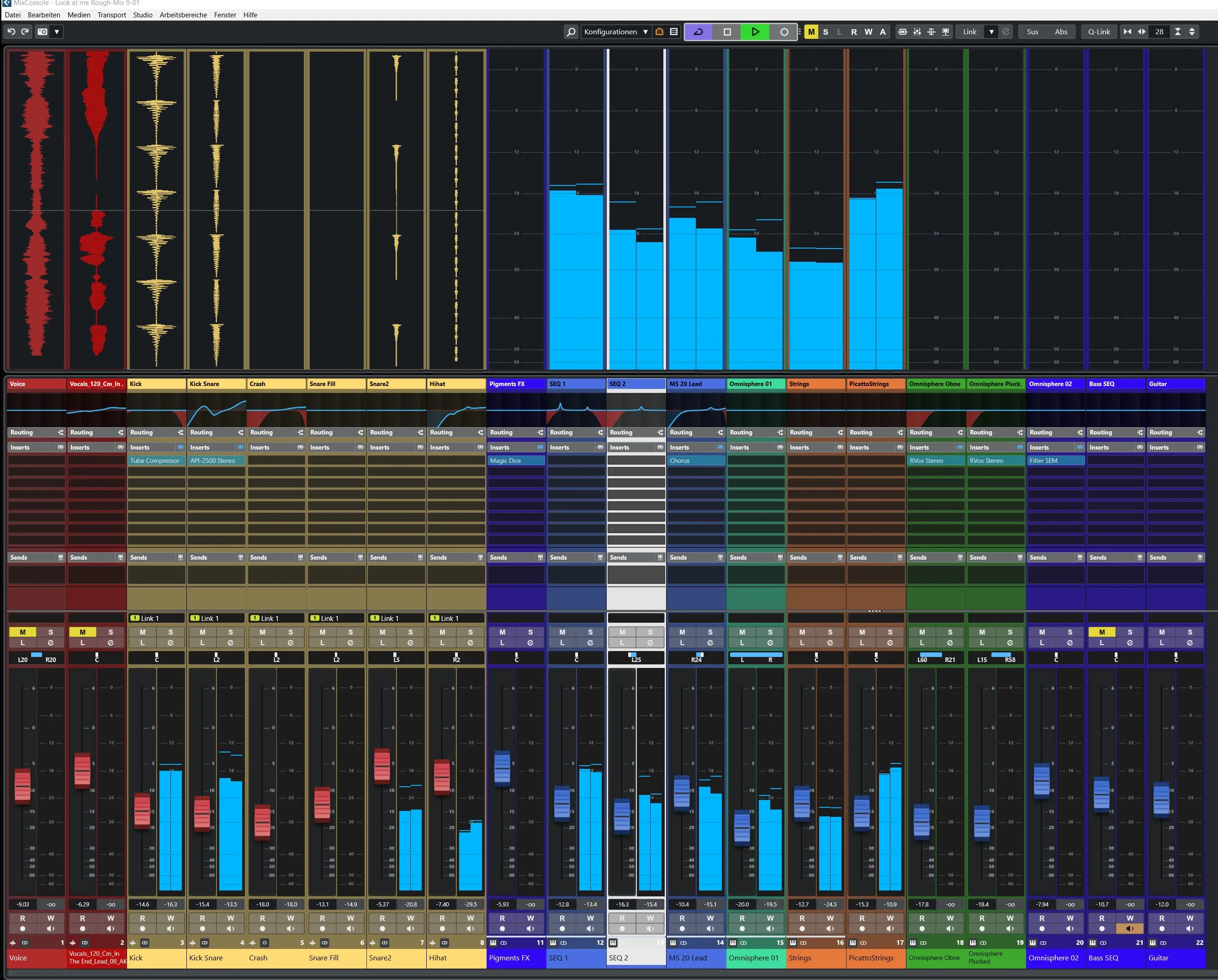This screenshot has width=1218, height=980.
Task: Click the redo arrow in the toolbar
Action: click(x=25, y=32)
